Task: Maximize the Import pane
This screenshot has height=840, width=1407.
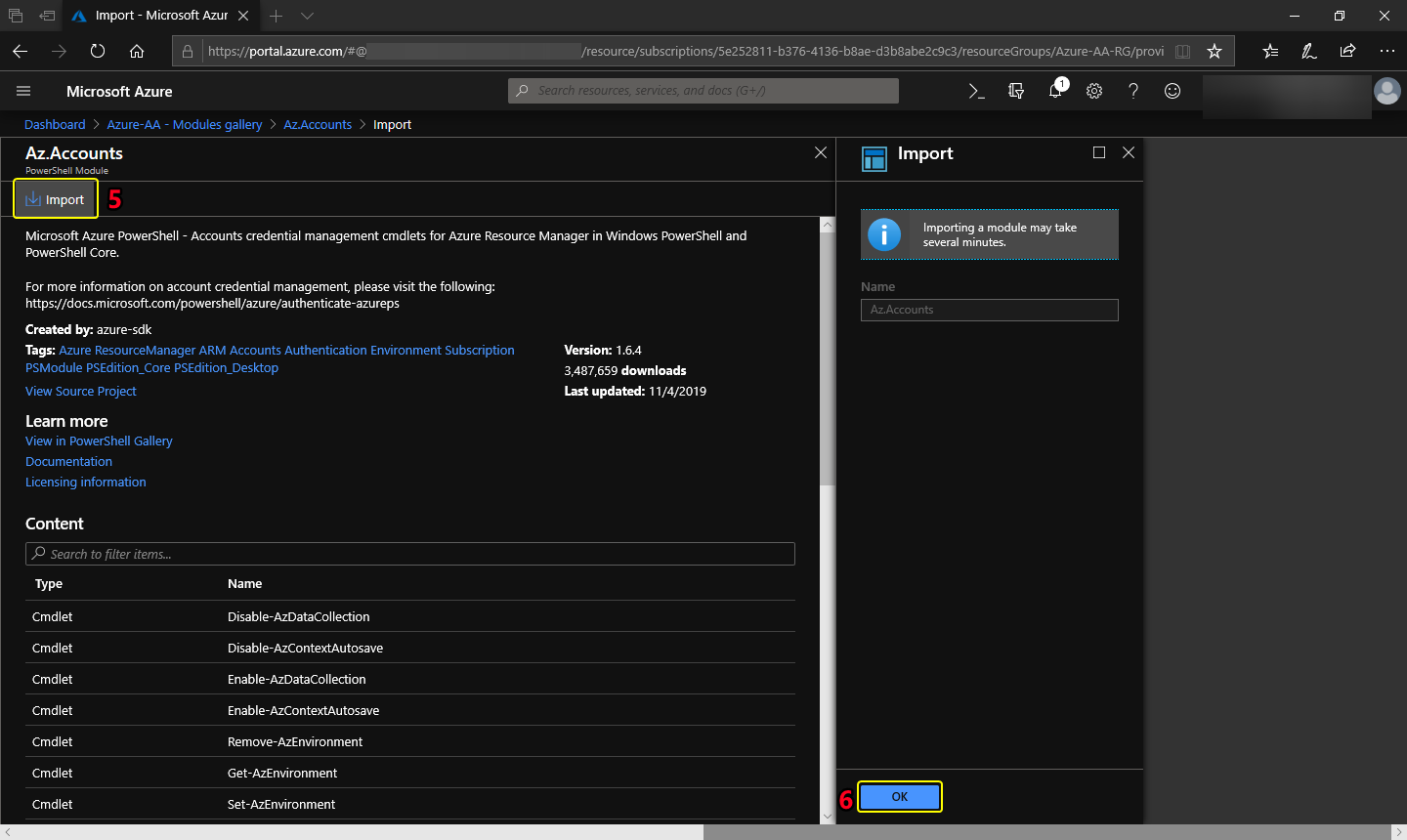Action: pos(1099,152)
